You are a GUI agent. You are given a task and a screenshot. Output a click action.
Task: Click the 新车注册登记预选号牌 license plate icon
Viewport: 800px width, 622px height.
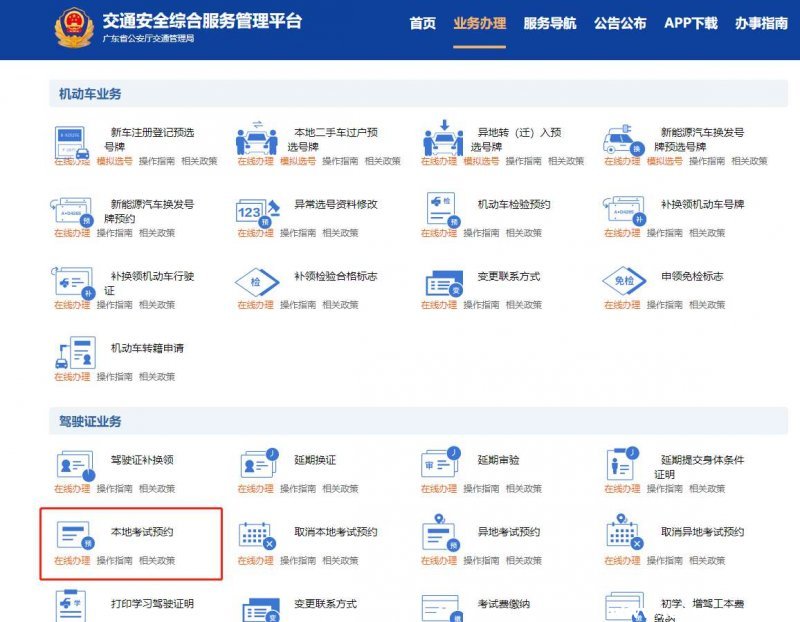[72, 139]
